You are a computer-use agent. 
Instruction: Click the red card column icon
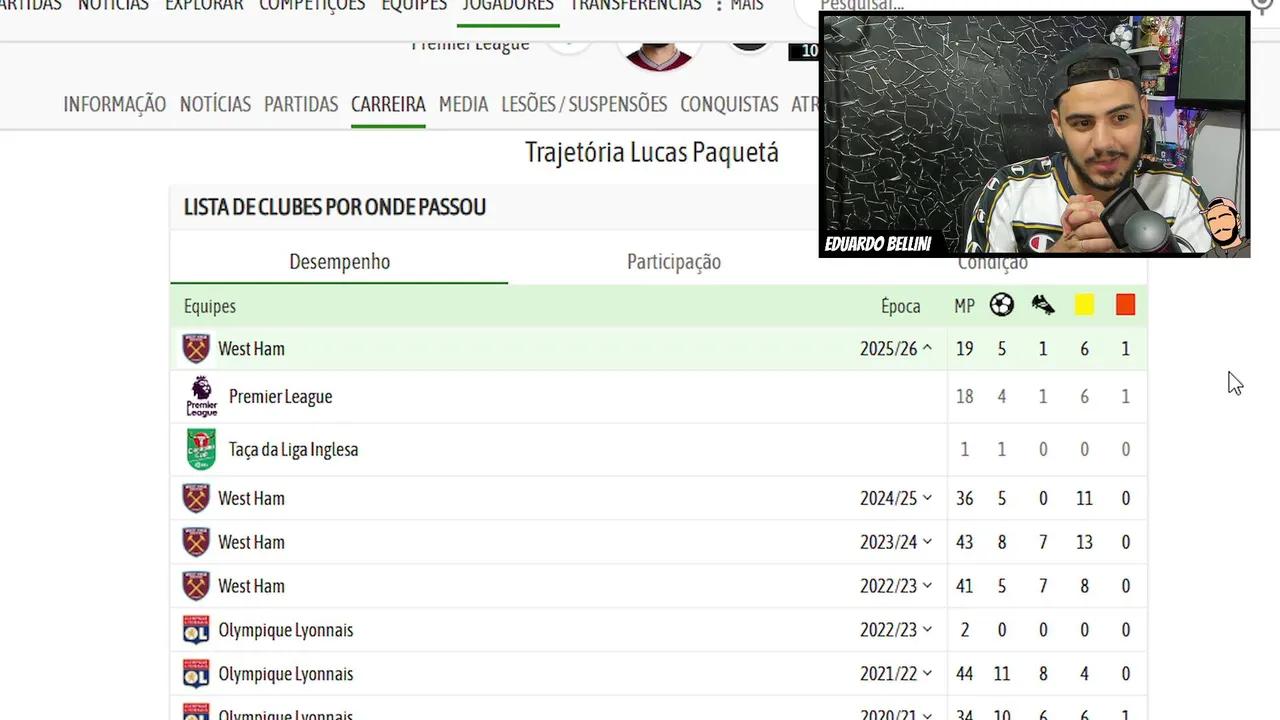click(1125, 305)
